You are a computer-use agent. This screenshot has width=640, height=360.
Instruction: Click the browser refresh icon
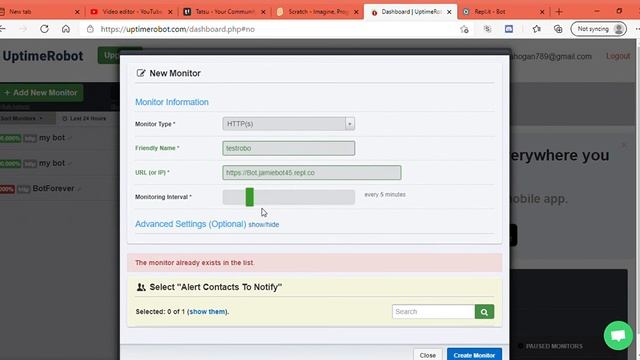pyautogui.click(x=44, y=29)
